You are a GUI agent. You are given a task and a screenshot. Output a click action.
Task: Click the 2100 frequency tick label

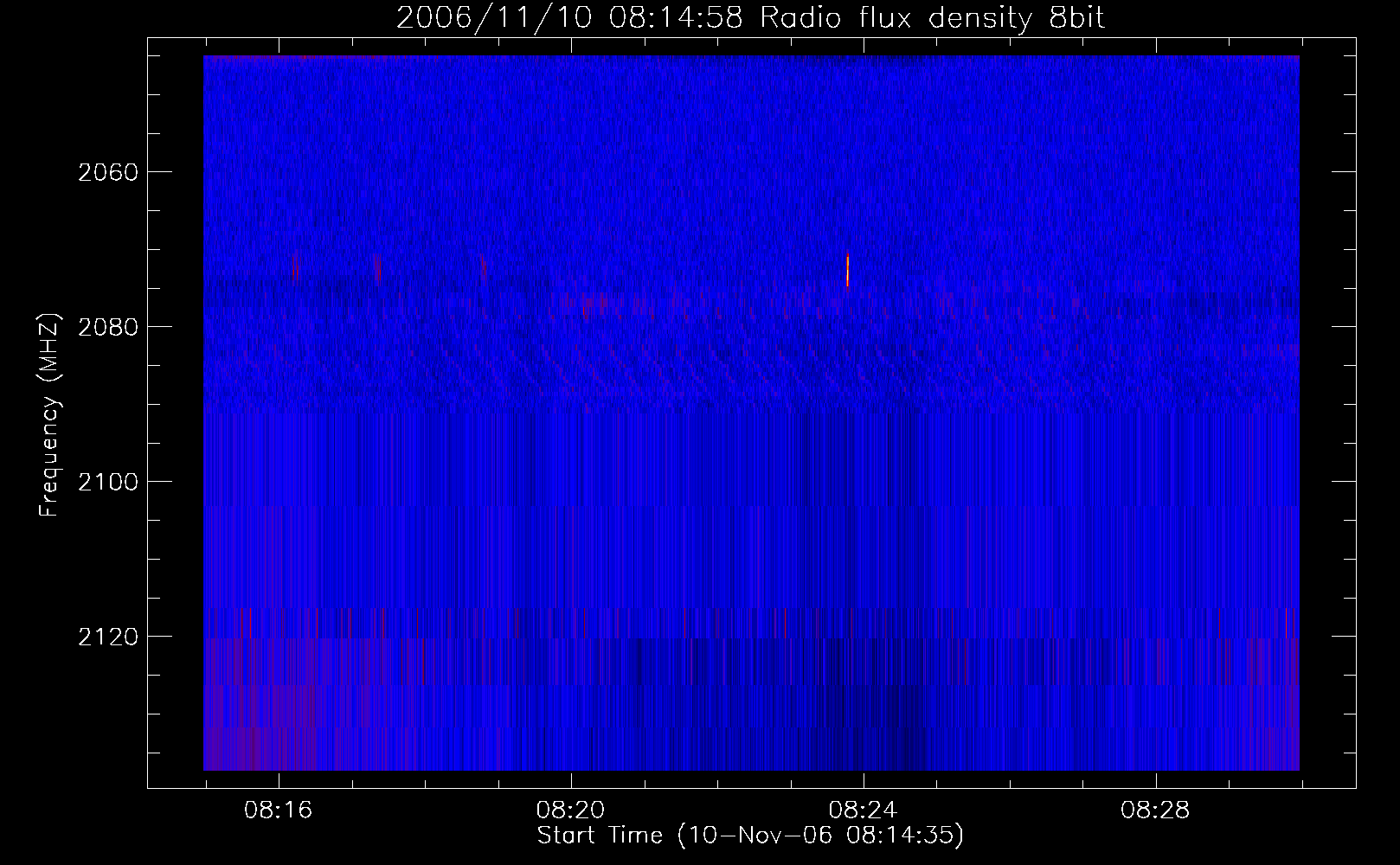coord(108,482)
